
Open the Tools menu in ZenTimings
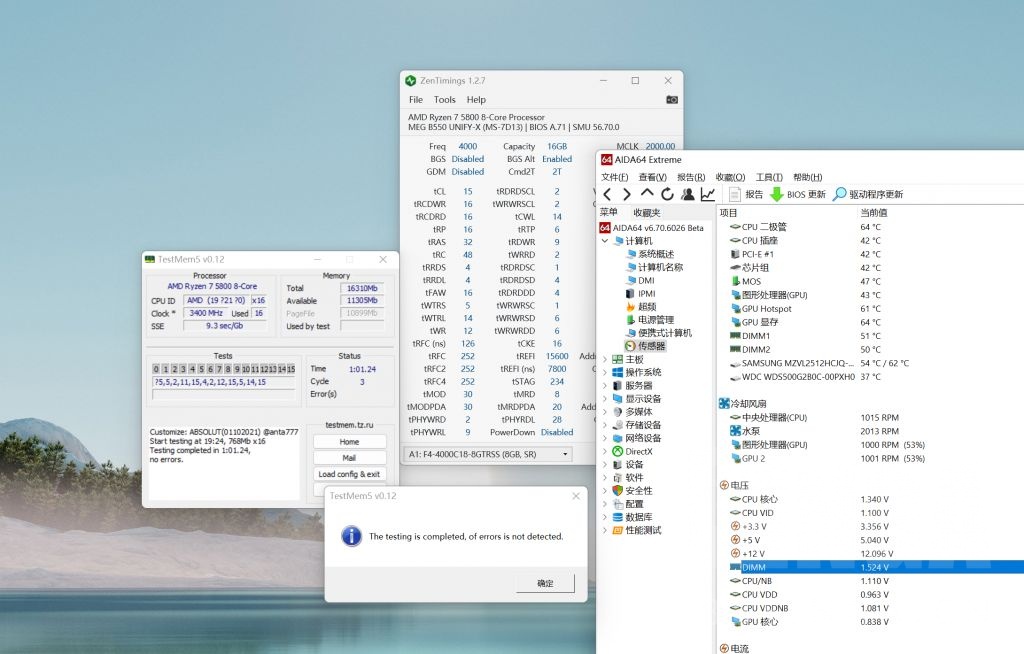(x=445, y=100)
